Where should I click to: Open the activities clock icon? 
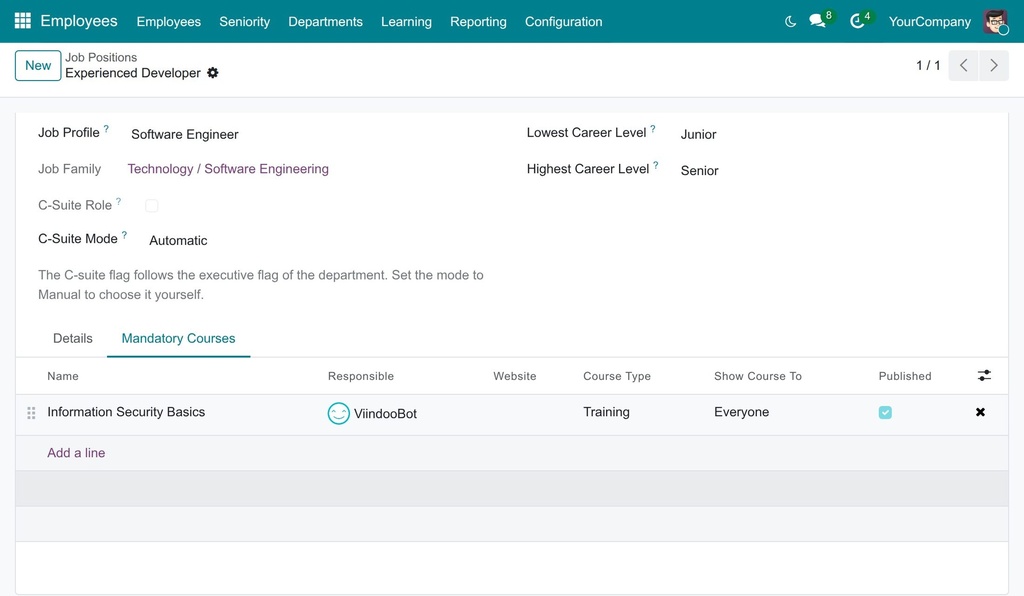point(857,22)
